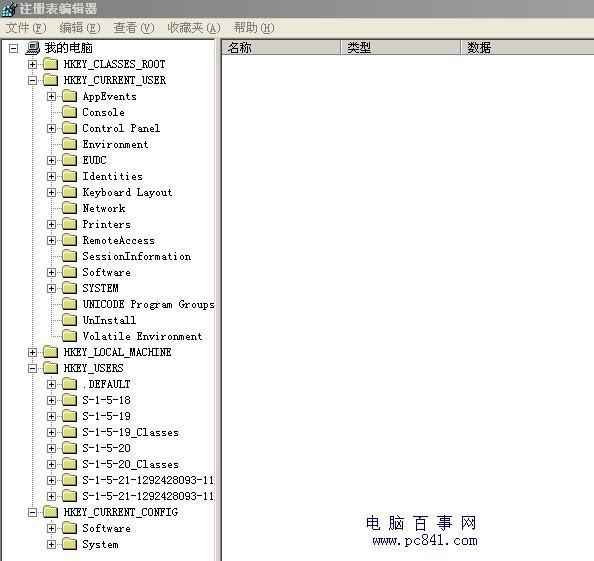Open the 查看(V) menu
The height and width of the screenshot is (561, 594).
(x=134, y=28)
